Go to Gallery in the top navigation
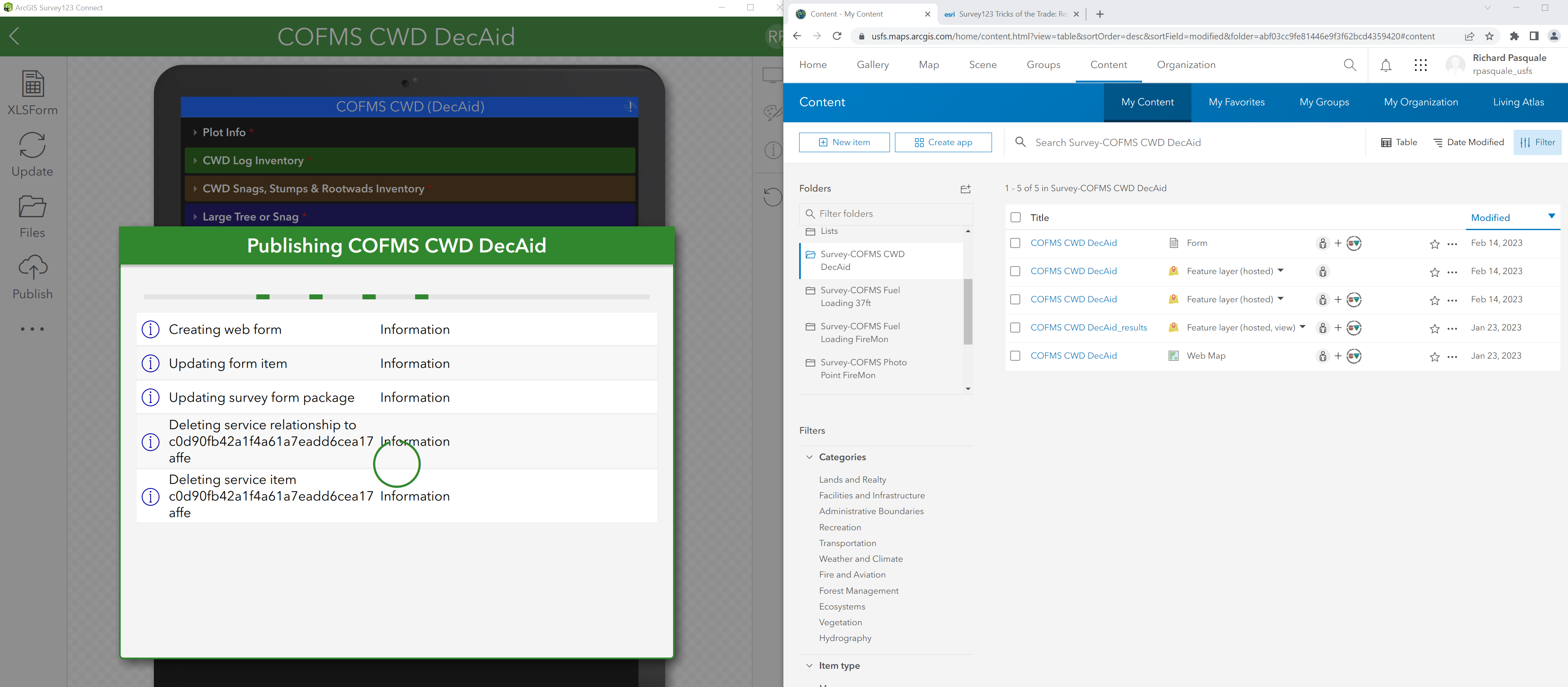 pos(872,65)
